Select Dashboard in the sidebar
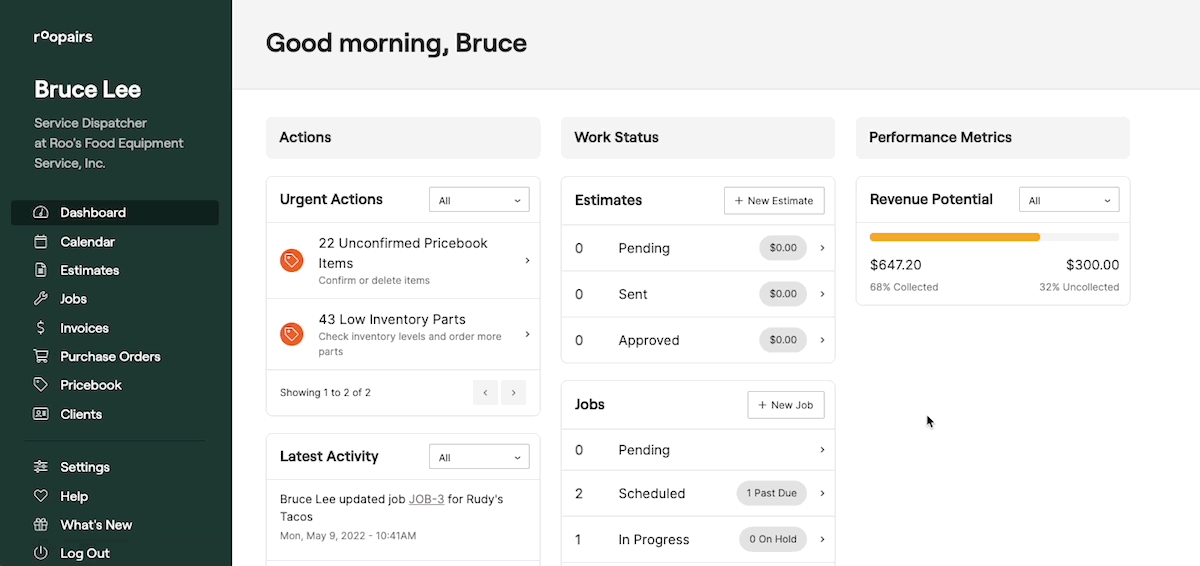 click(x=93, y=213)
